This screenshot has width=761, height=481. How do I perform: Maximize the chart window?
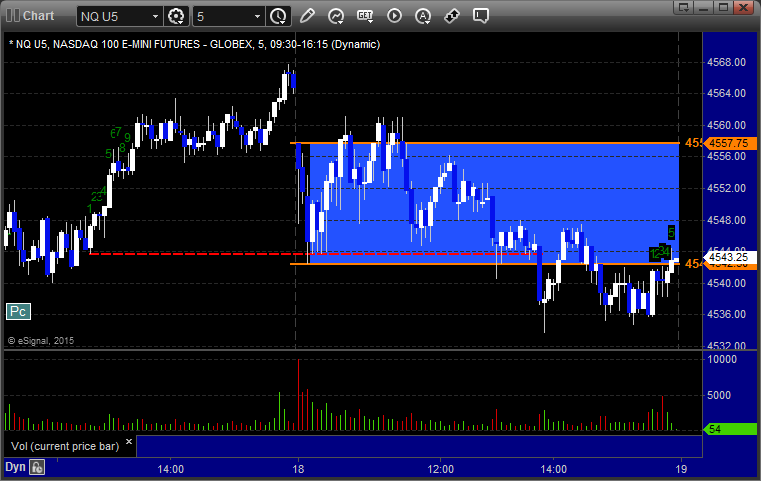point(724,7)
